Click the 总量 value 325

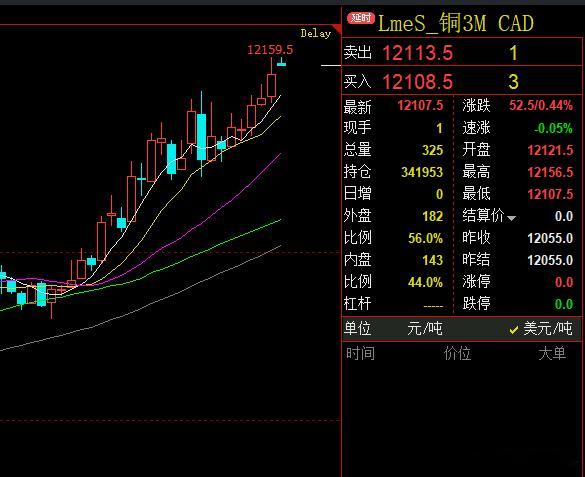click(432, 150)
